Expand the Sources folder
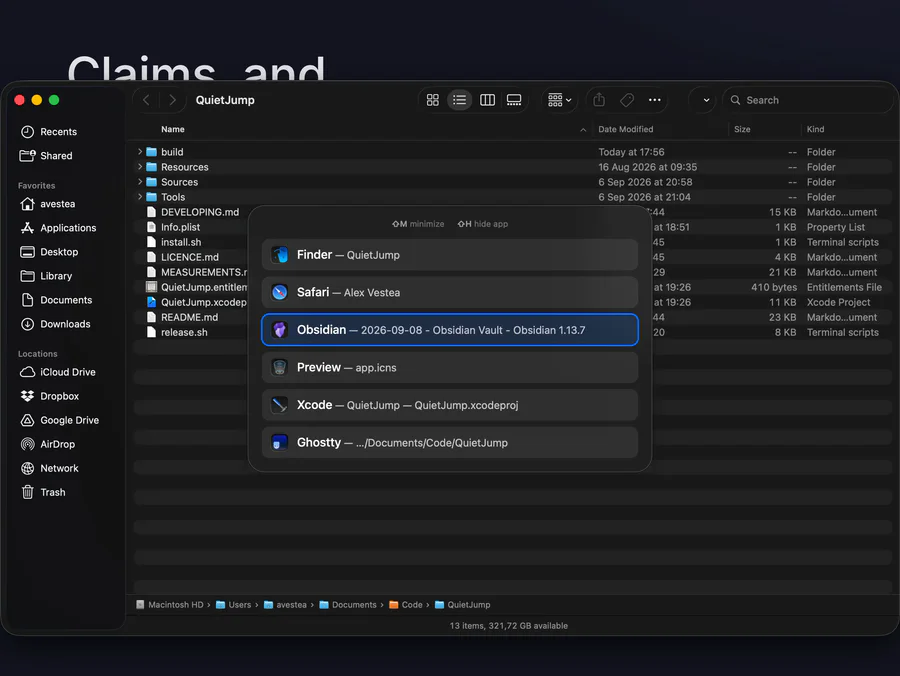 coord(139,182)
